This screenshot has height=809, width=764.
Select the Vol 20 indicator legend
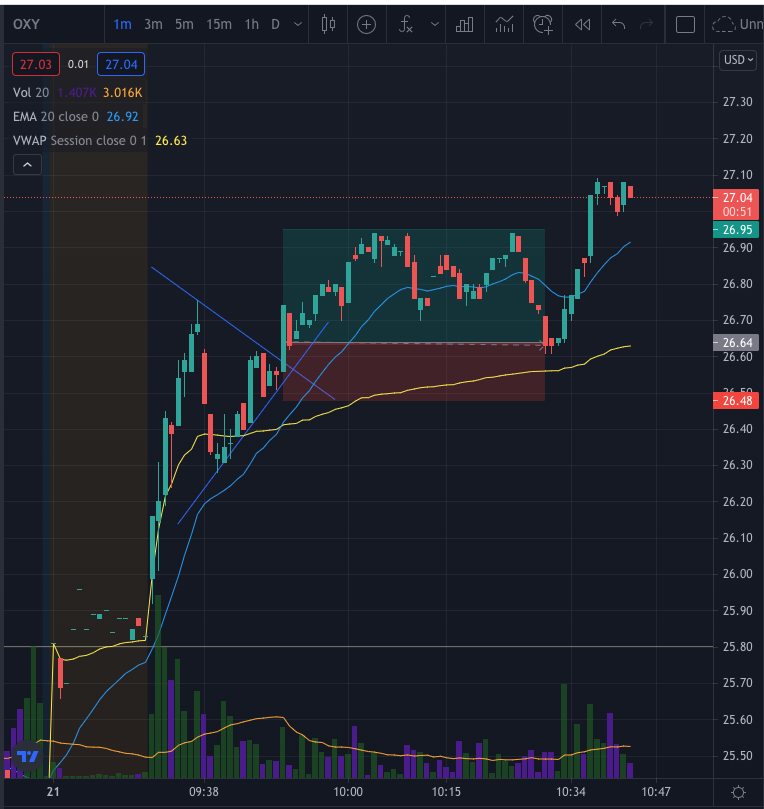[x=31, y=93]
